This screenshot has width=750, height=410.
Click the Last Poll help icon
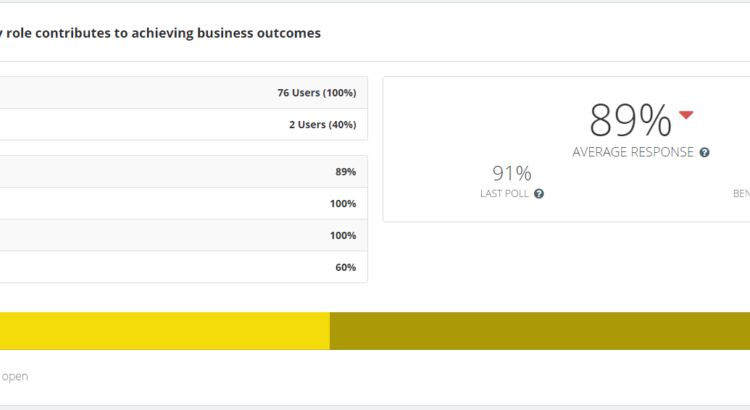539,194
